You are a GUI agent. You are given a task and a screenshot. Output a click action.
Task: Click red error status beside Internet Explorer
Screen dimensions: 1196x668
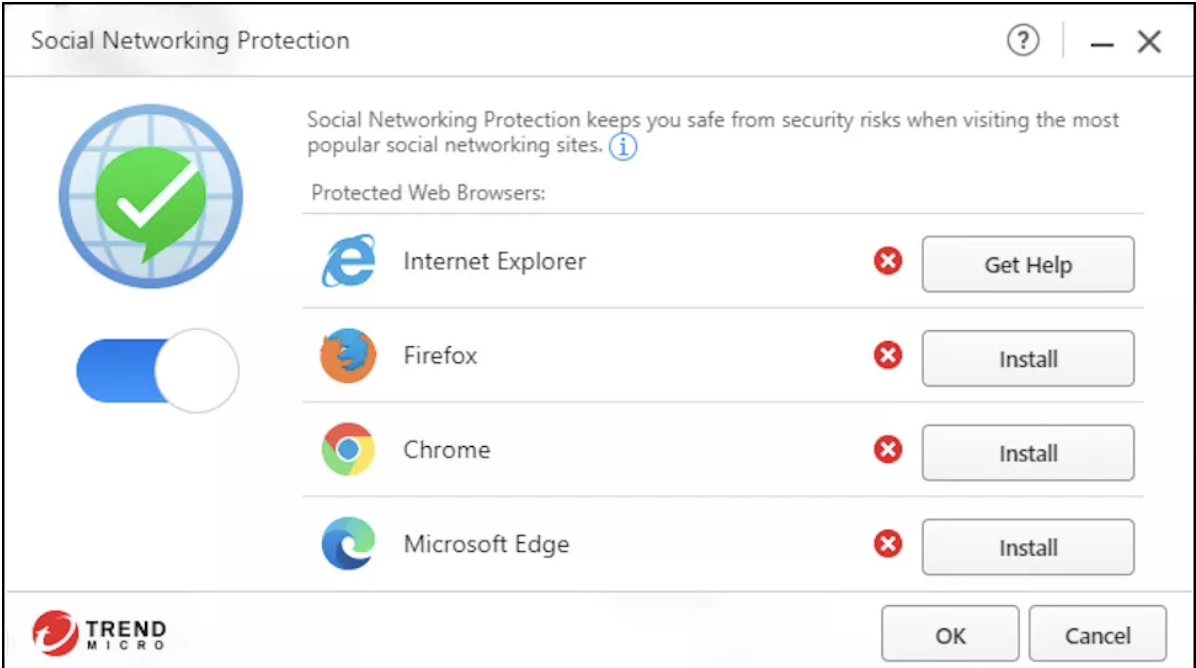coord(888,261)
